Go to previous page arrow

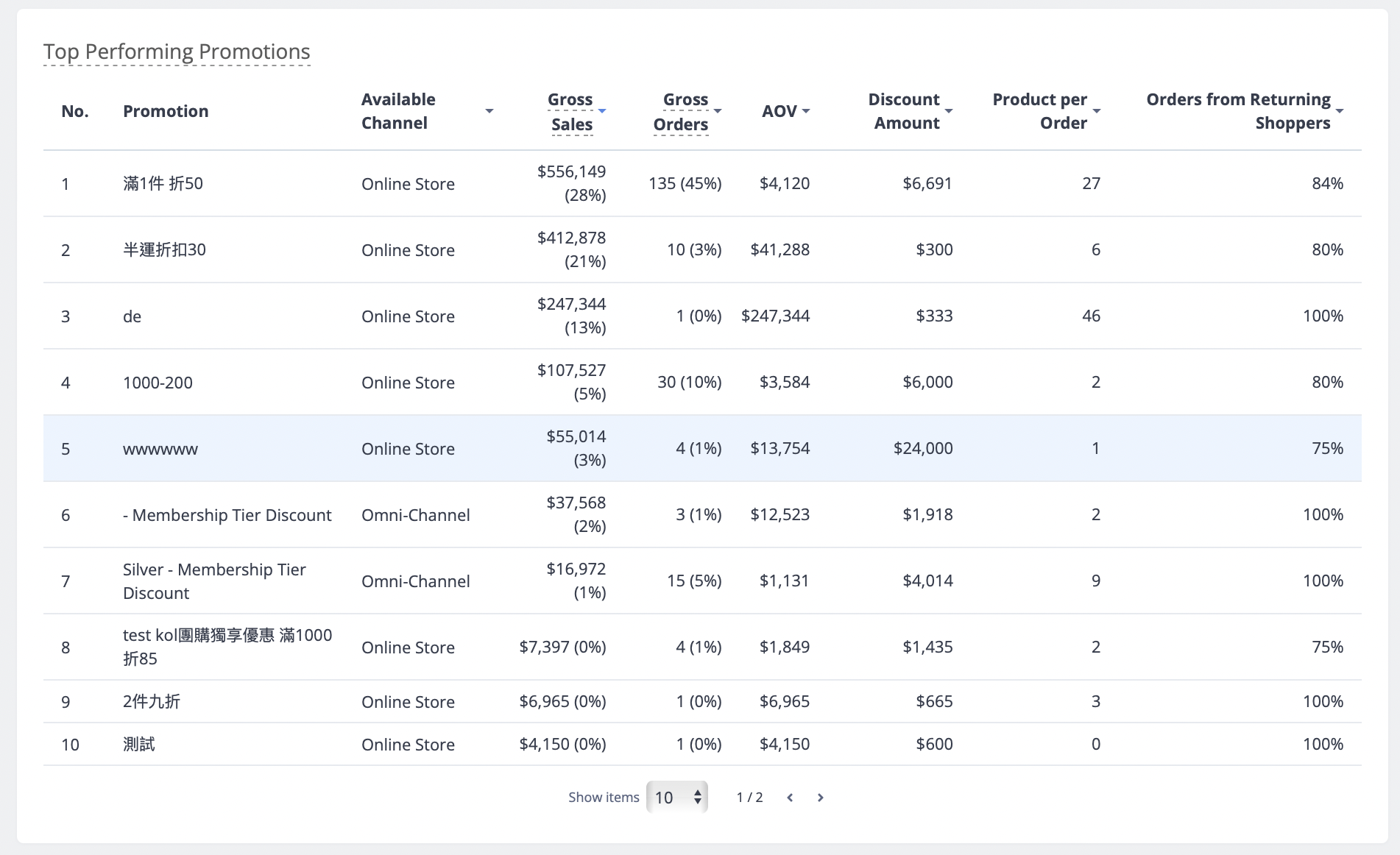(790, 798)
